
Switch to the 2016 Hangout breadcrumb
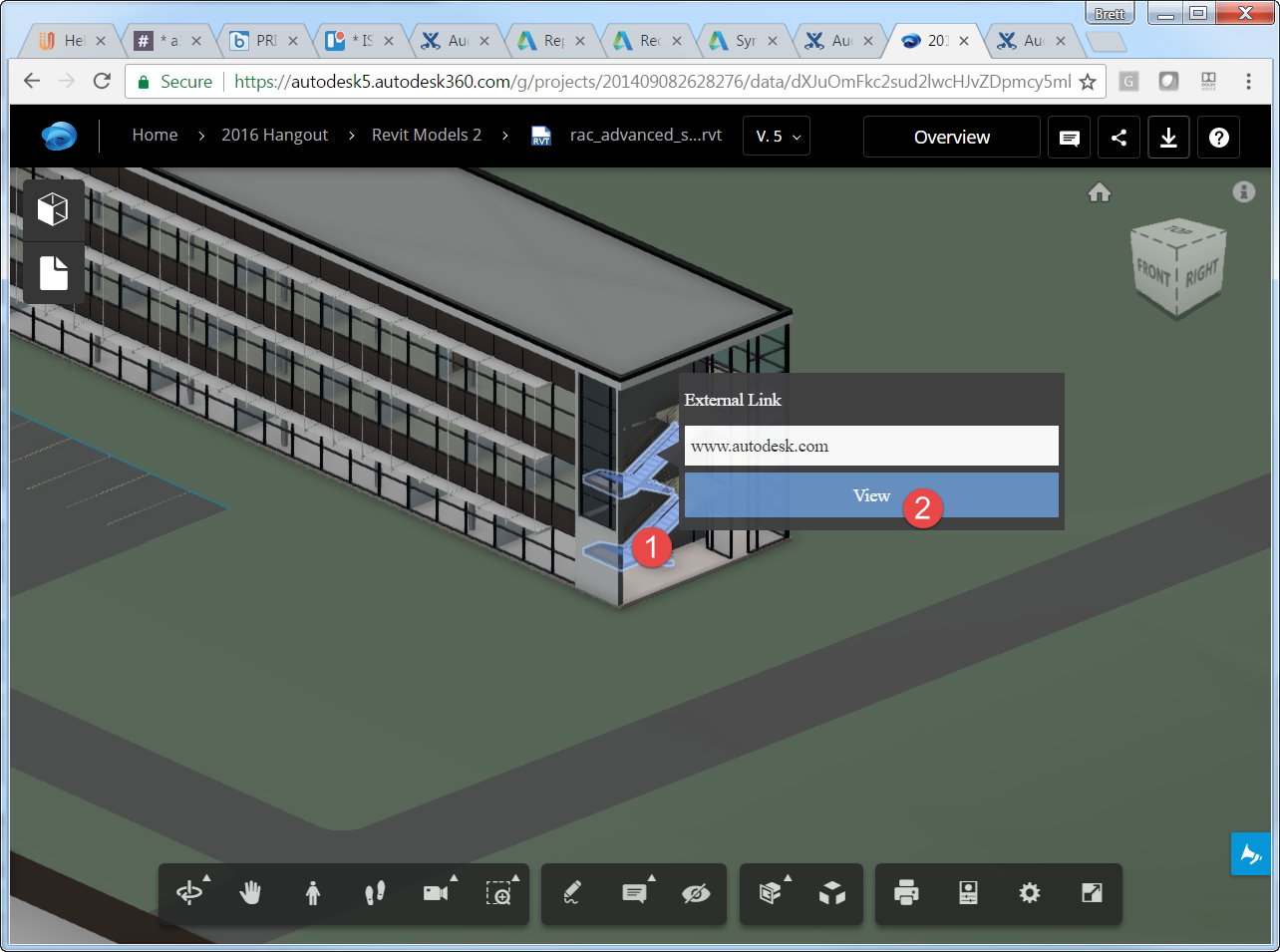[x=274, y=134]
